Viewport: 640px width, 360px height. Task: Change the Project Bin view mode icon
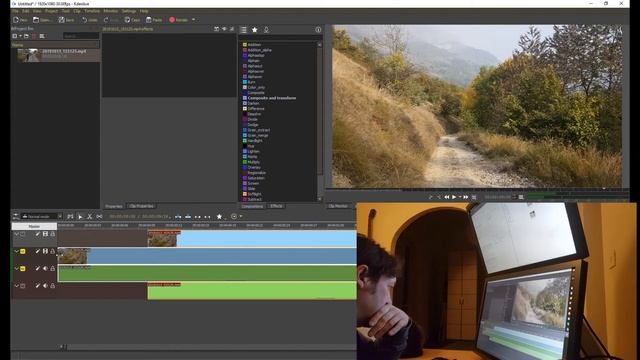pos(42,36)
